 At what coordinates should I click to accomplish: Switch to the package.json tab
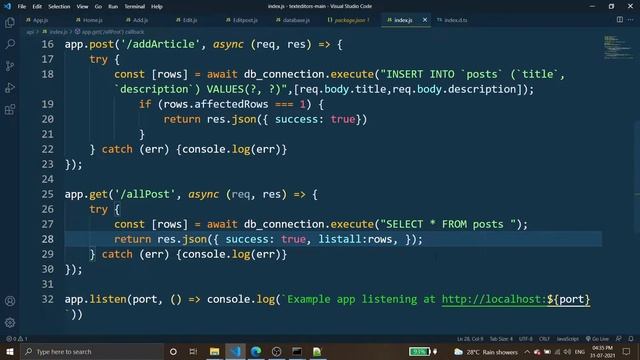pyautogui.click(x=349, y=20)
